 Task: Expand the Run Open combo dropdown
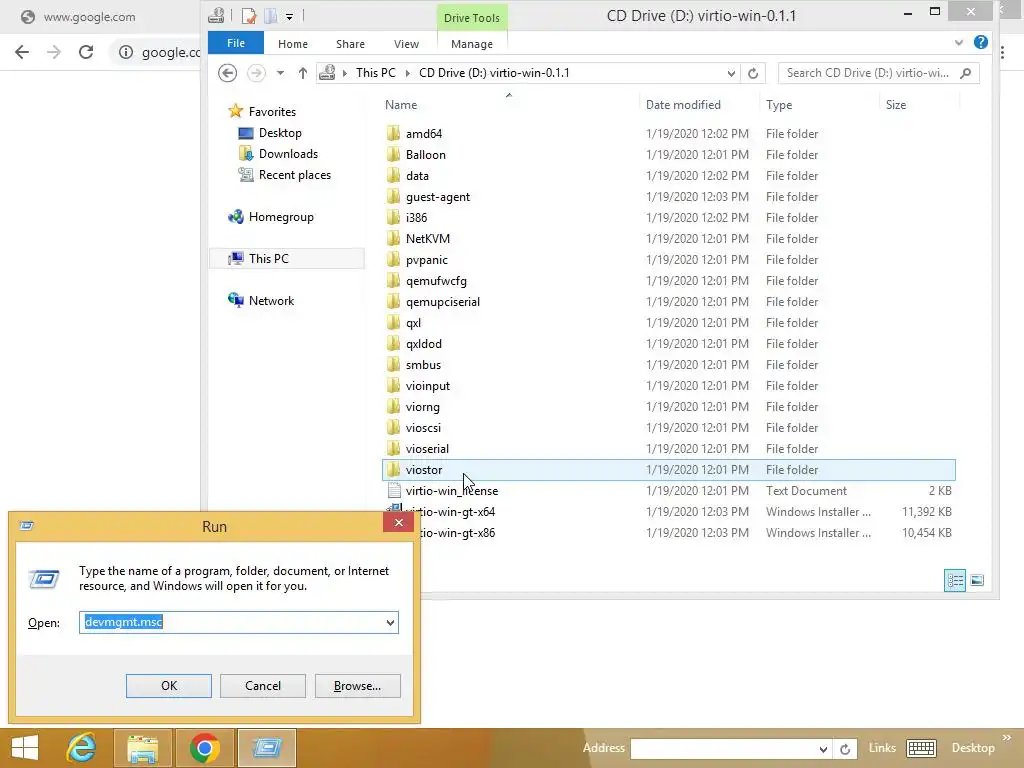click(x=390, y=622)
